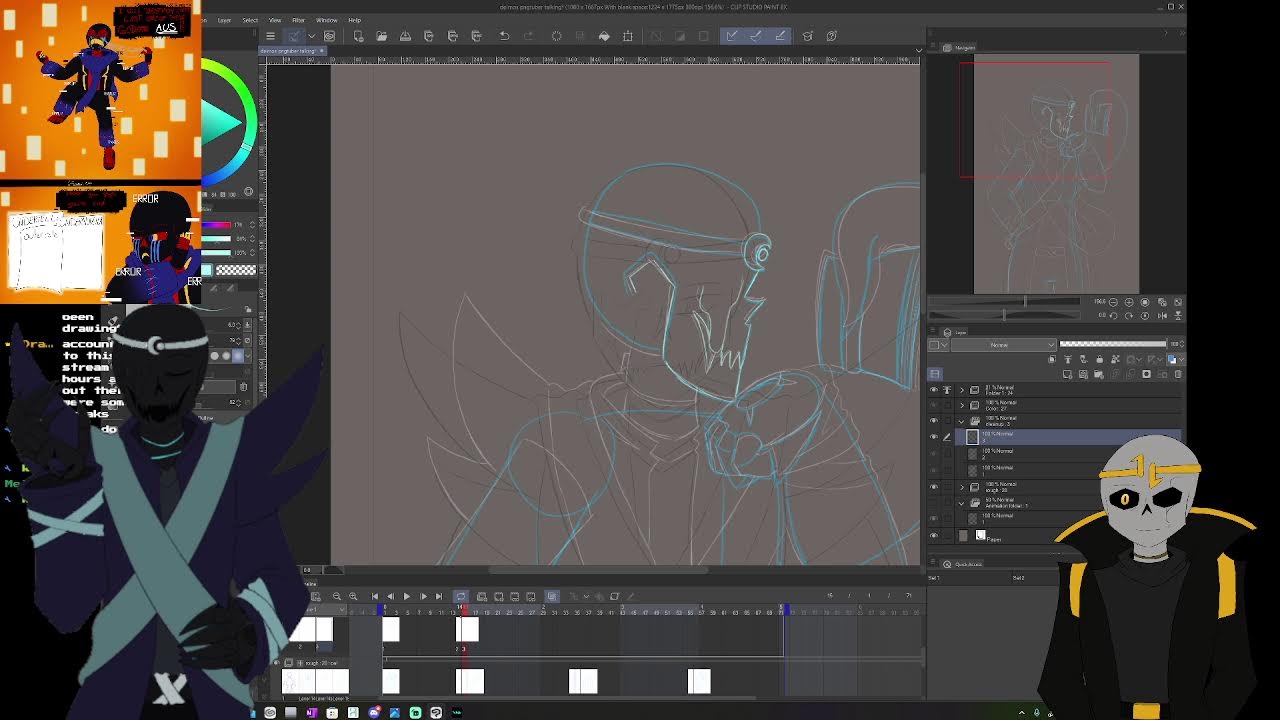
Task: Click the Navigator zoom slider
Action: [x=1003, y=301]
